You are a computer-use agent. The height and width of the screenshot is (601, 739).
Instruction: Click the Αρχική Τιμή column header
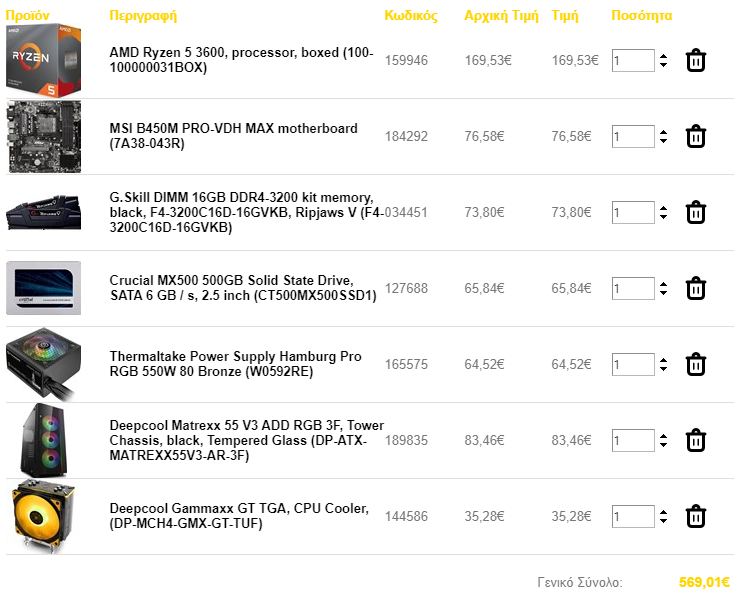501,16
